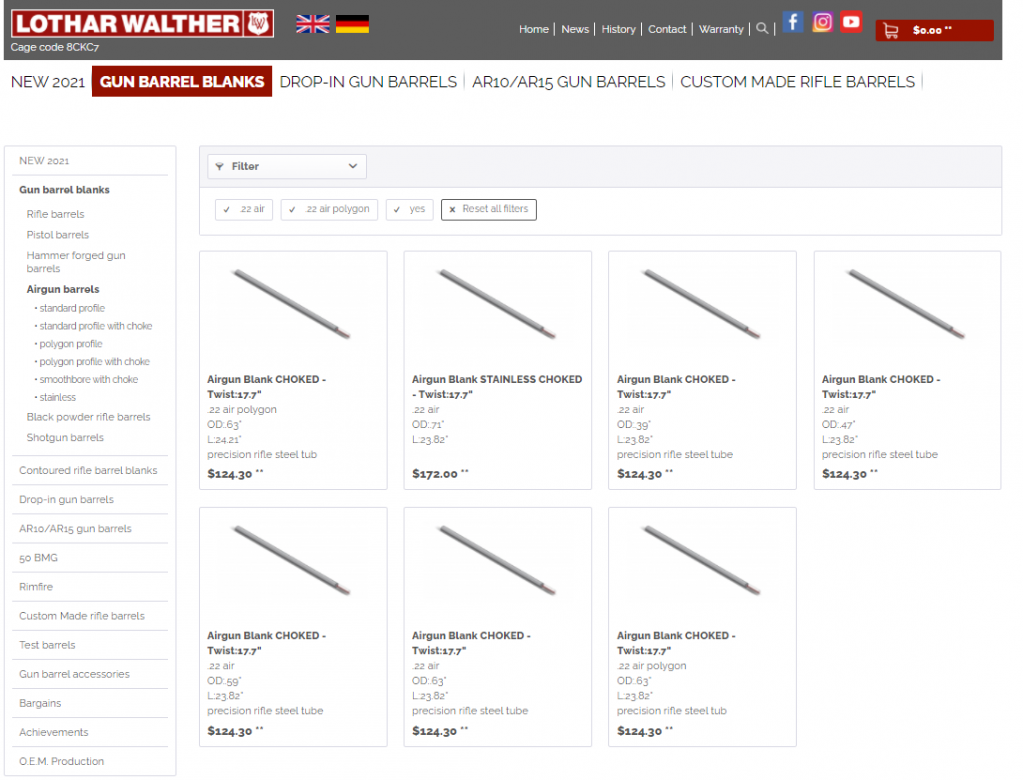Select AR10/AR15 GUN BARRELS menu item
Viewport: 1023px width, 780px height.
pyautogui.click(x=569, y=82)
